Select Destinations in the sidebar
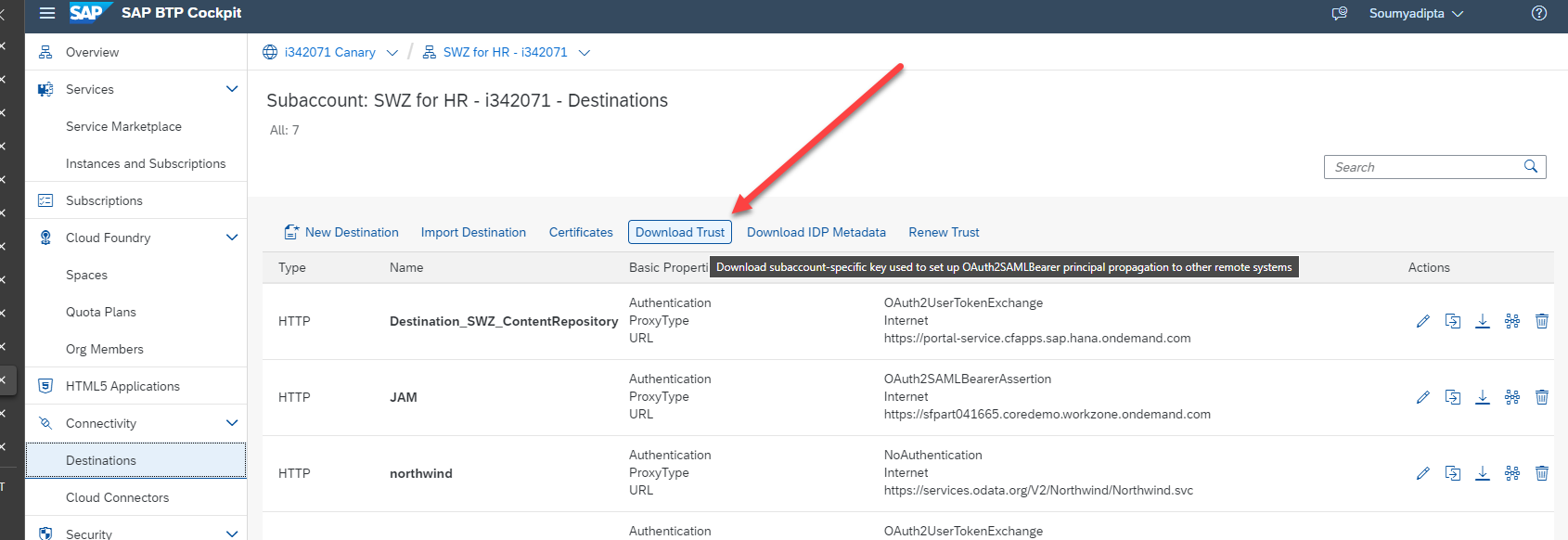Image resolution: width=1568 pixels, height=540 pixels. [135, 460]
